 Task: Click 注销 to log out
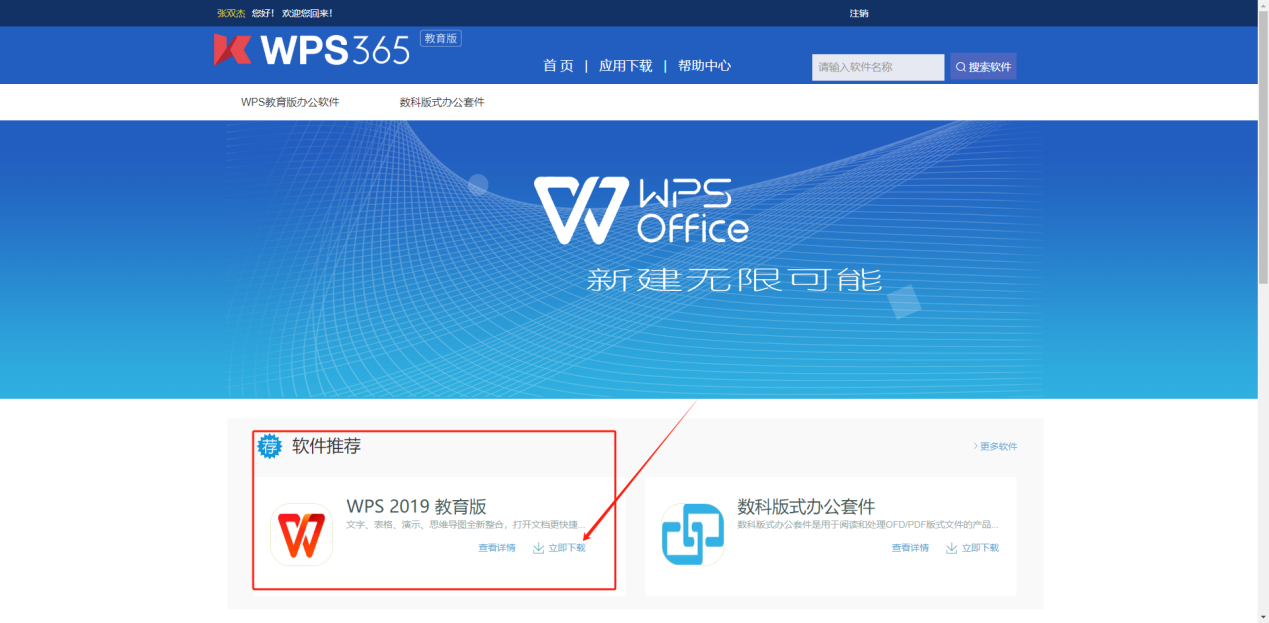click(859, 13)
